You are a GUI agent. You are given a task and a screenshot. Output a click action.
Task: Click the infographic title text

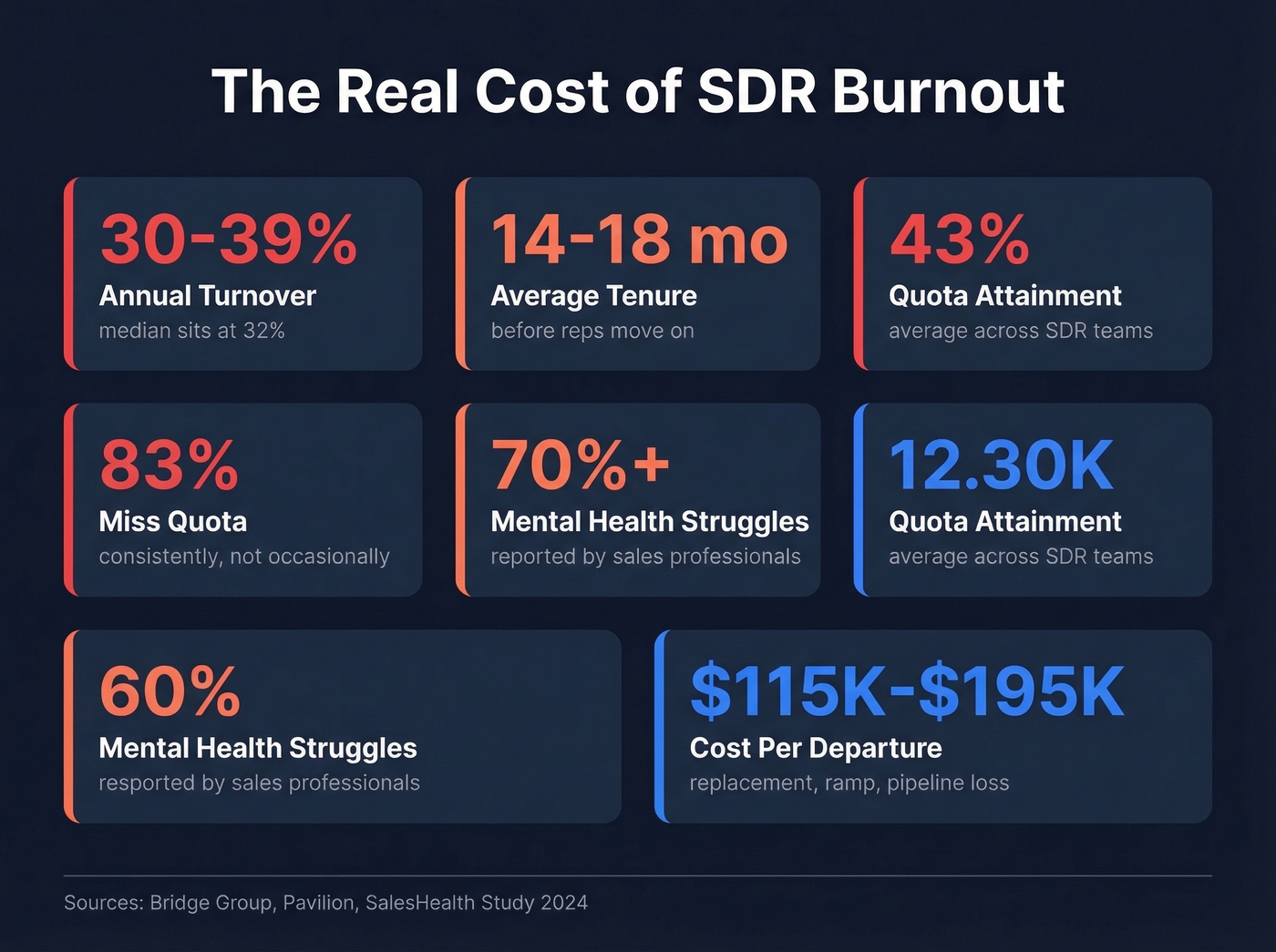coord(638,91)
